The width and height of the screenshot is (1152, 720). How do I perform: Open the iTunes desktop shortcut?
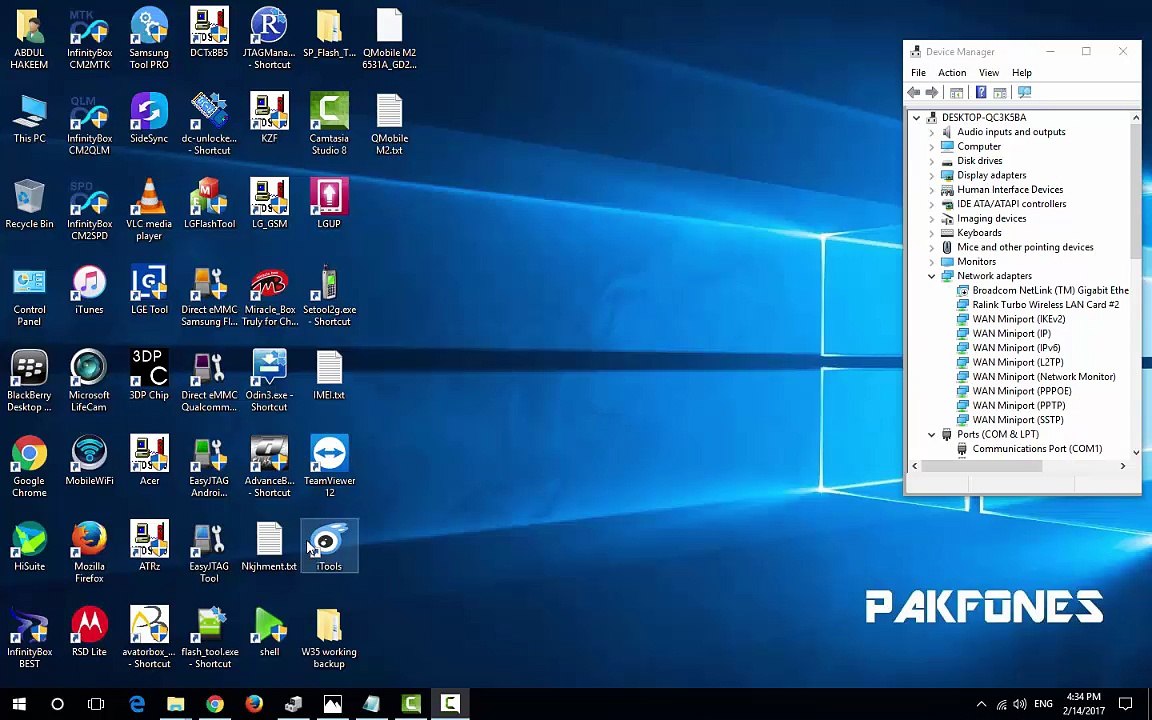89,288
